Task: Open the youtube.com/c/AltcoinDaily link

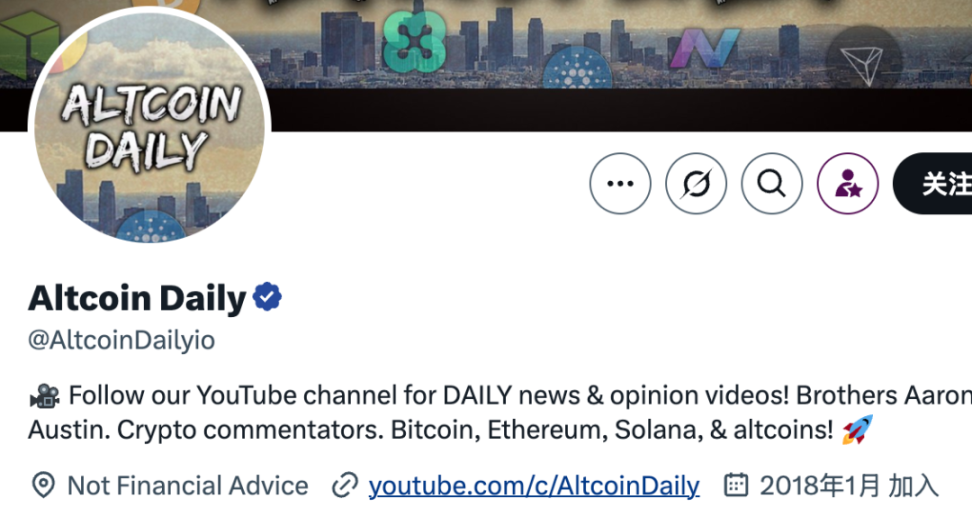Action: click(534, 485)
